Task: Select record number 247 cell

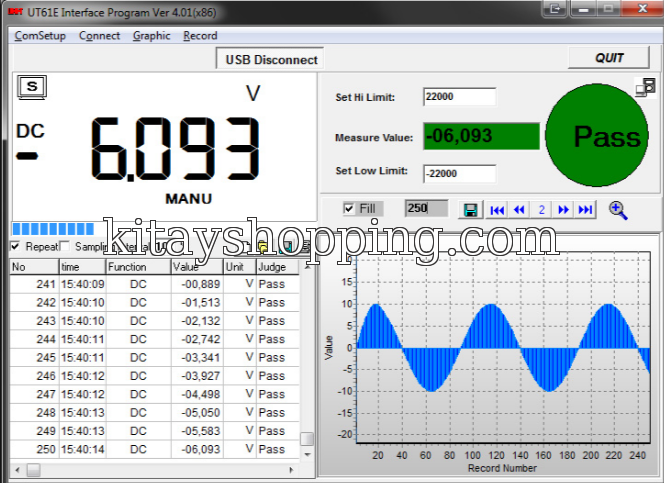Action: [34, 394]
